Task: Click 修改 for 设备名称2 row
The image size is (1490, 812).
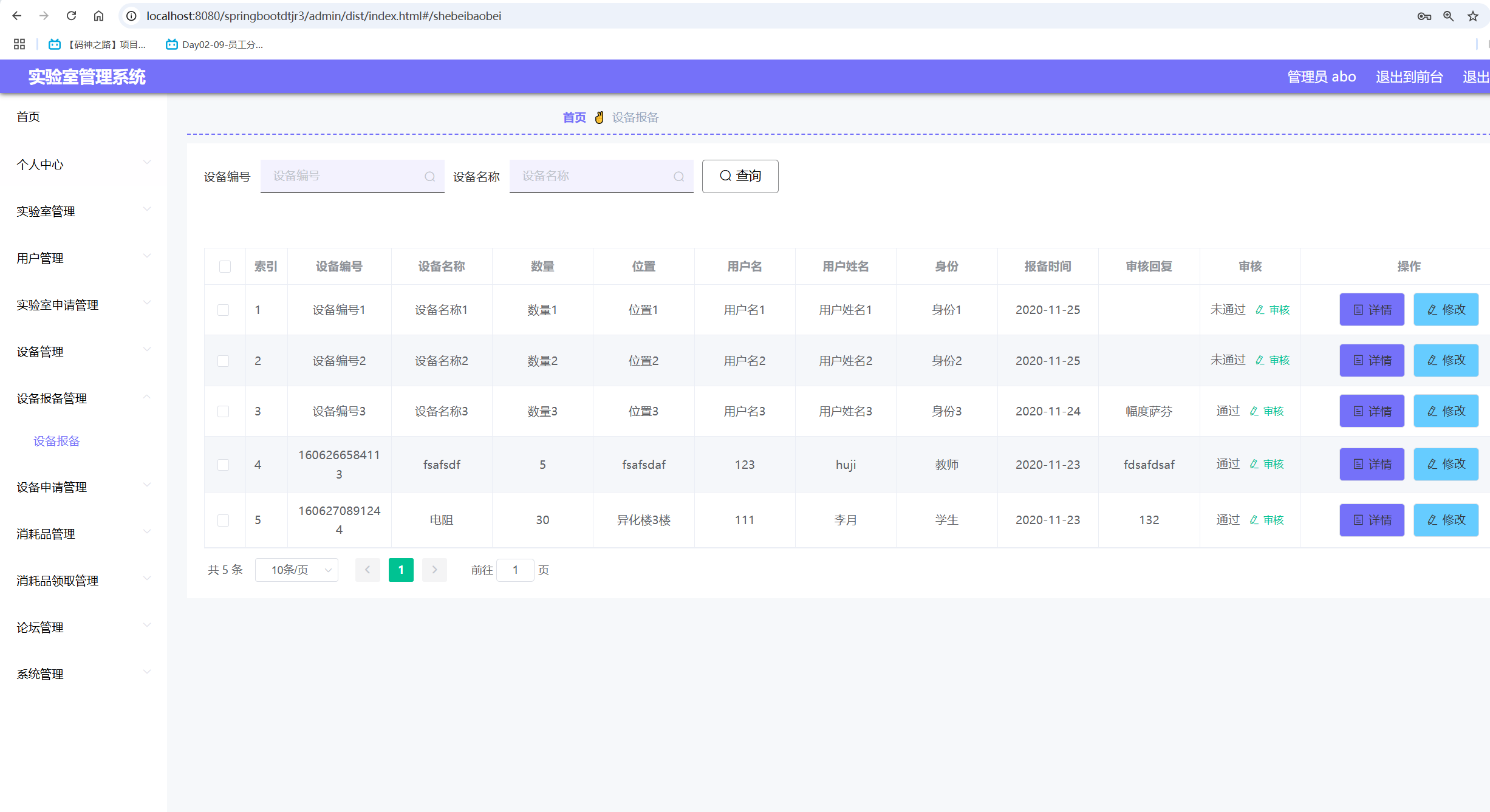Action: [x=1446, y=360]
